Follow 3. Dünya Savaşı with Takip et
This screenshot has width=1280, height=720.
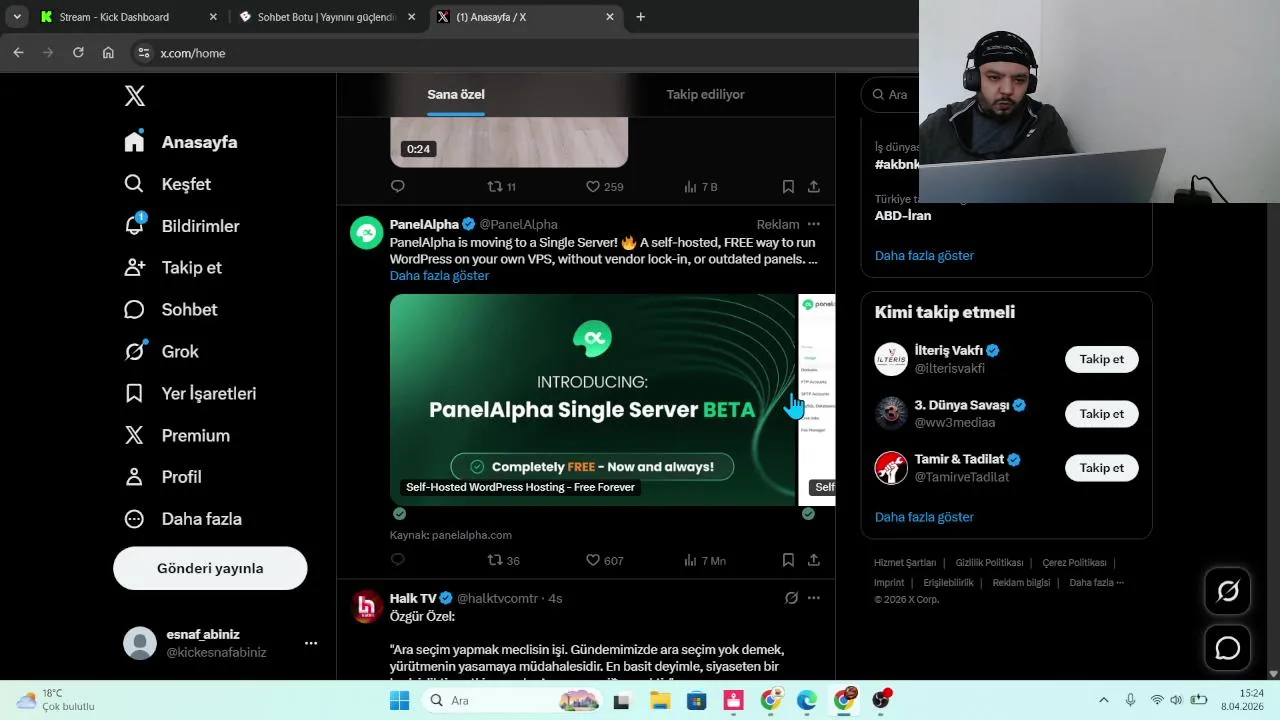(1101, 414)
